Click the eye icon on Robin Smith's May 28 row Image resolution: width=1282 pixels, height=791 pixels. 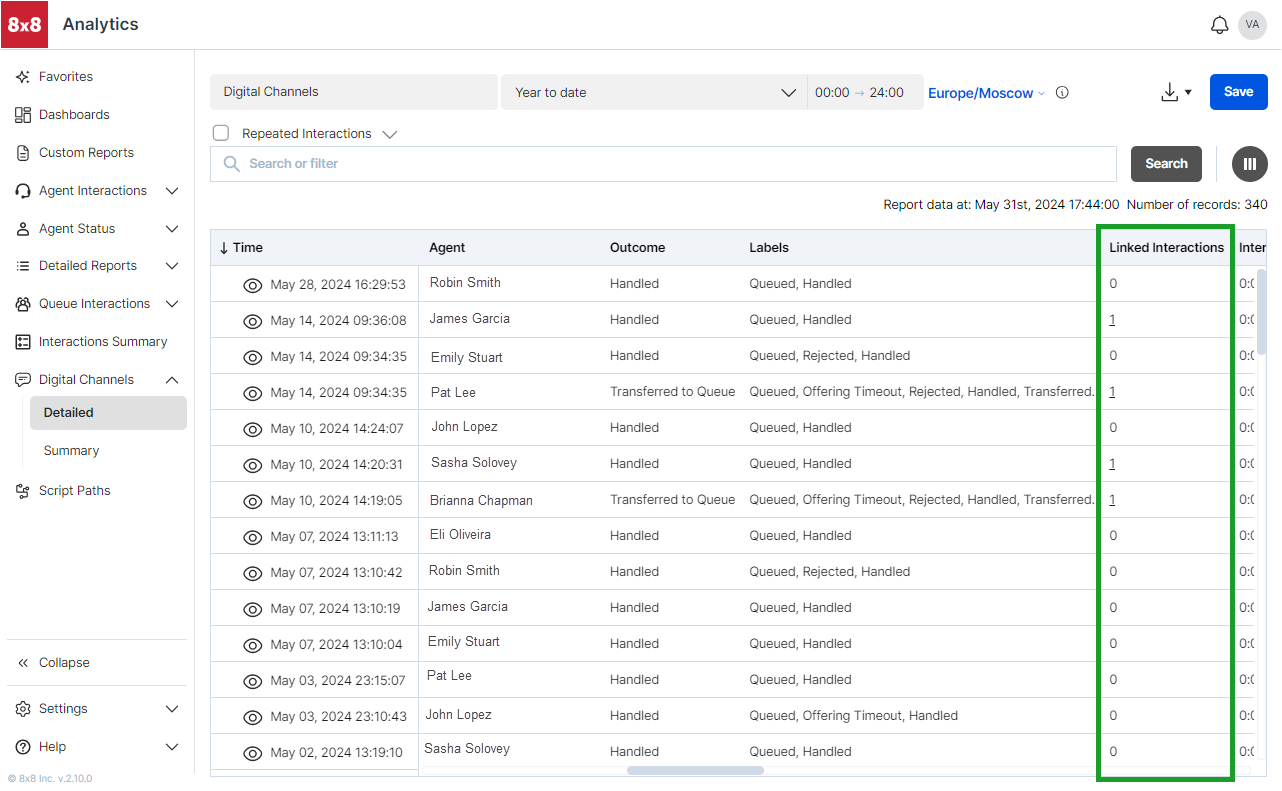252,284
